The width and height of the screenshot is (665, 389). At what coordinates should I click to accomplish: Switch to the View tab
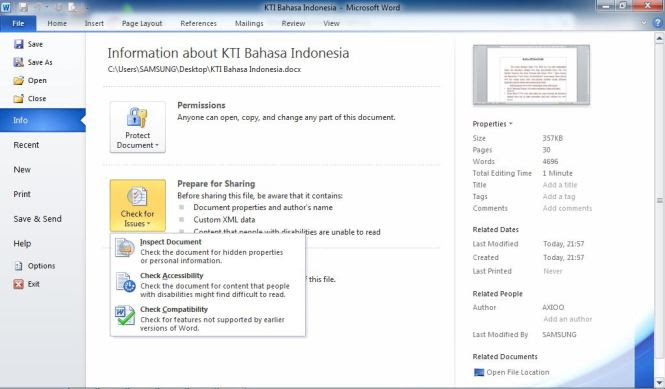click(331, 23)
